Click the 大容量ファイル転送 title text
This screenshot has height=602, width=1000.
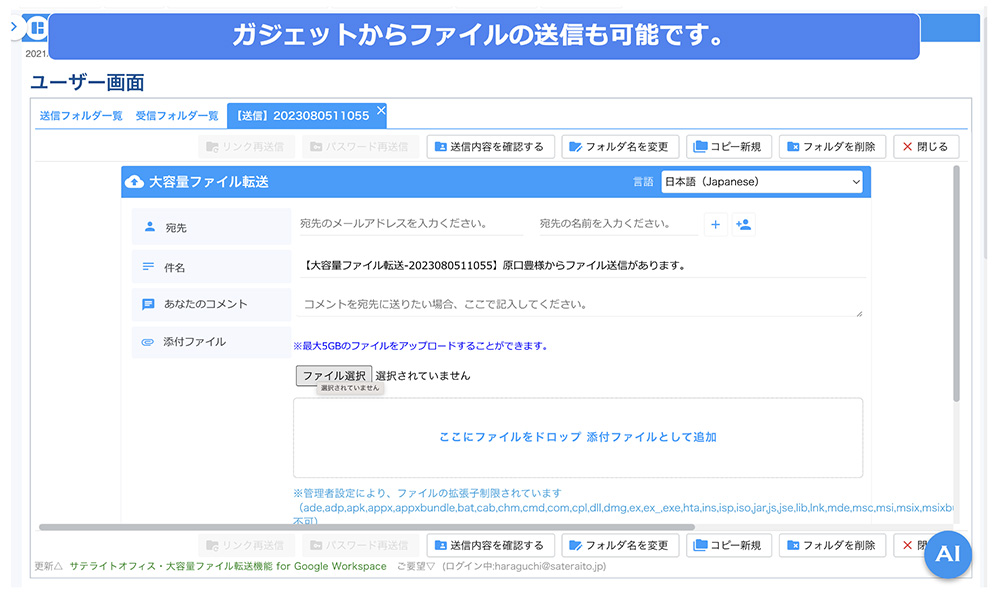[x=209, y=182]
